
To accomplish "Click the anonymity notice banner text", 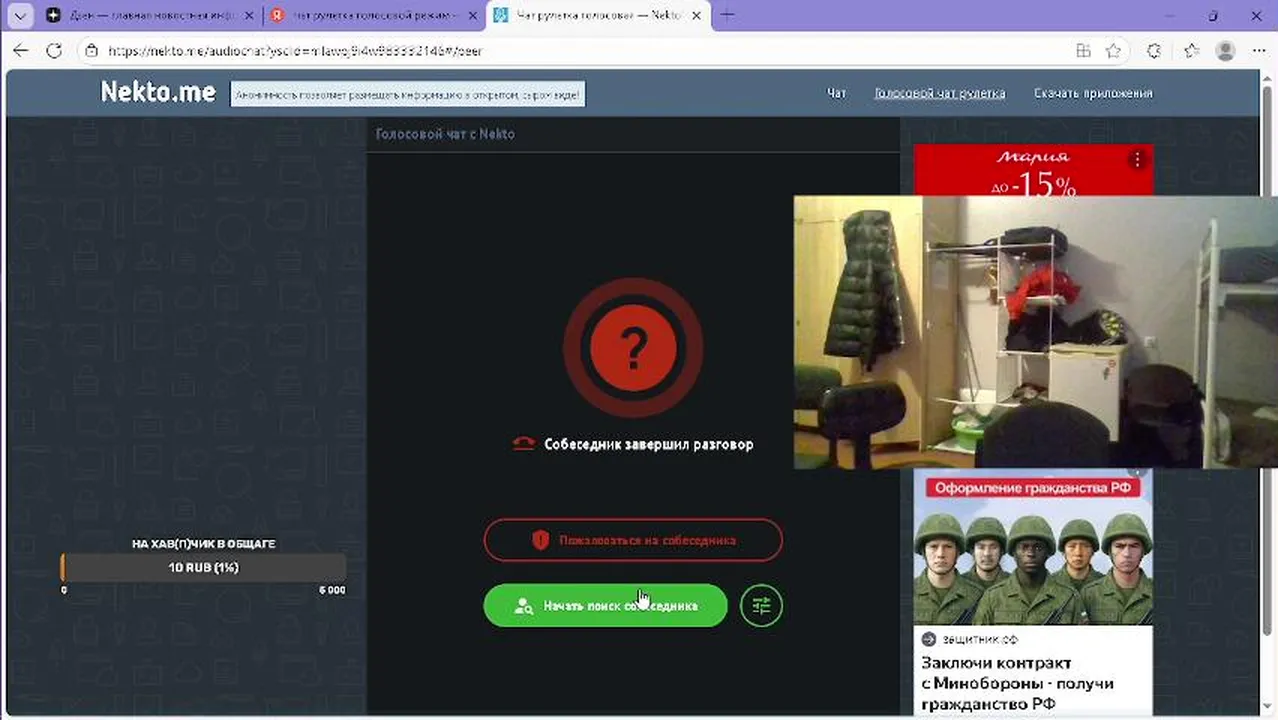I will [x=407, y=94].
